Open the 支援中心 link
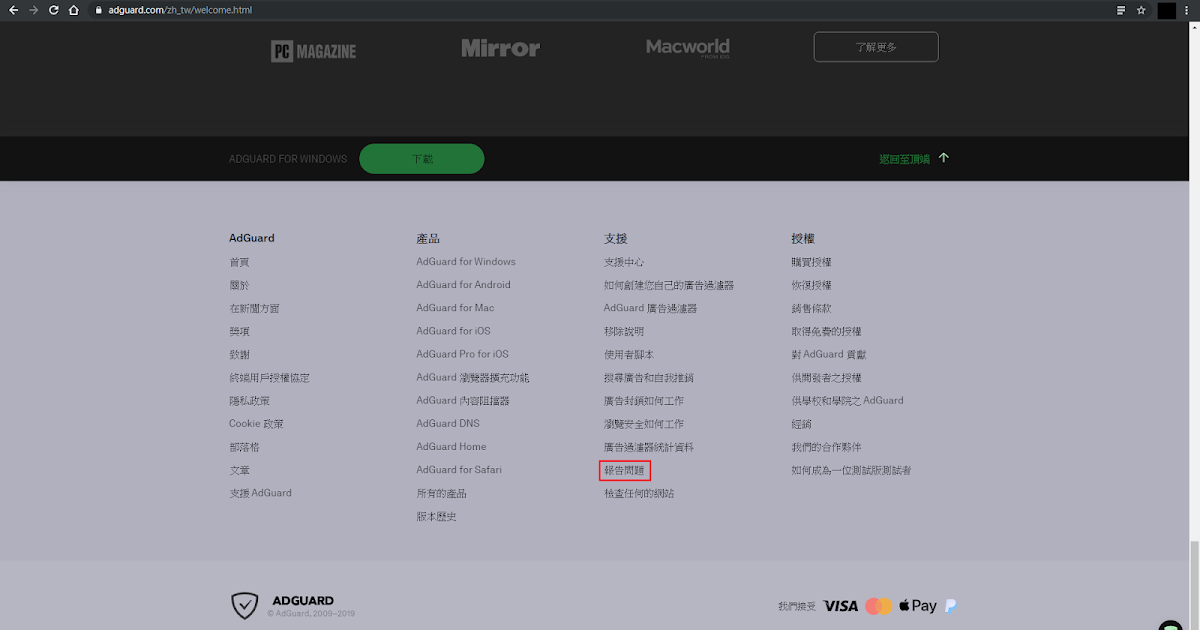Viewport: 1200px width, 630px height. click(624, 262)
